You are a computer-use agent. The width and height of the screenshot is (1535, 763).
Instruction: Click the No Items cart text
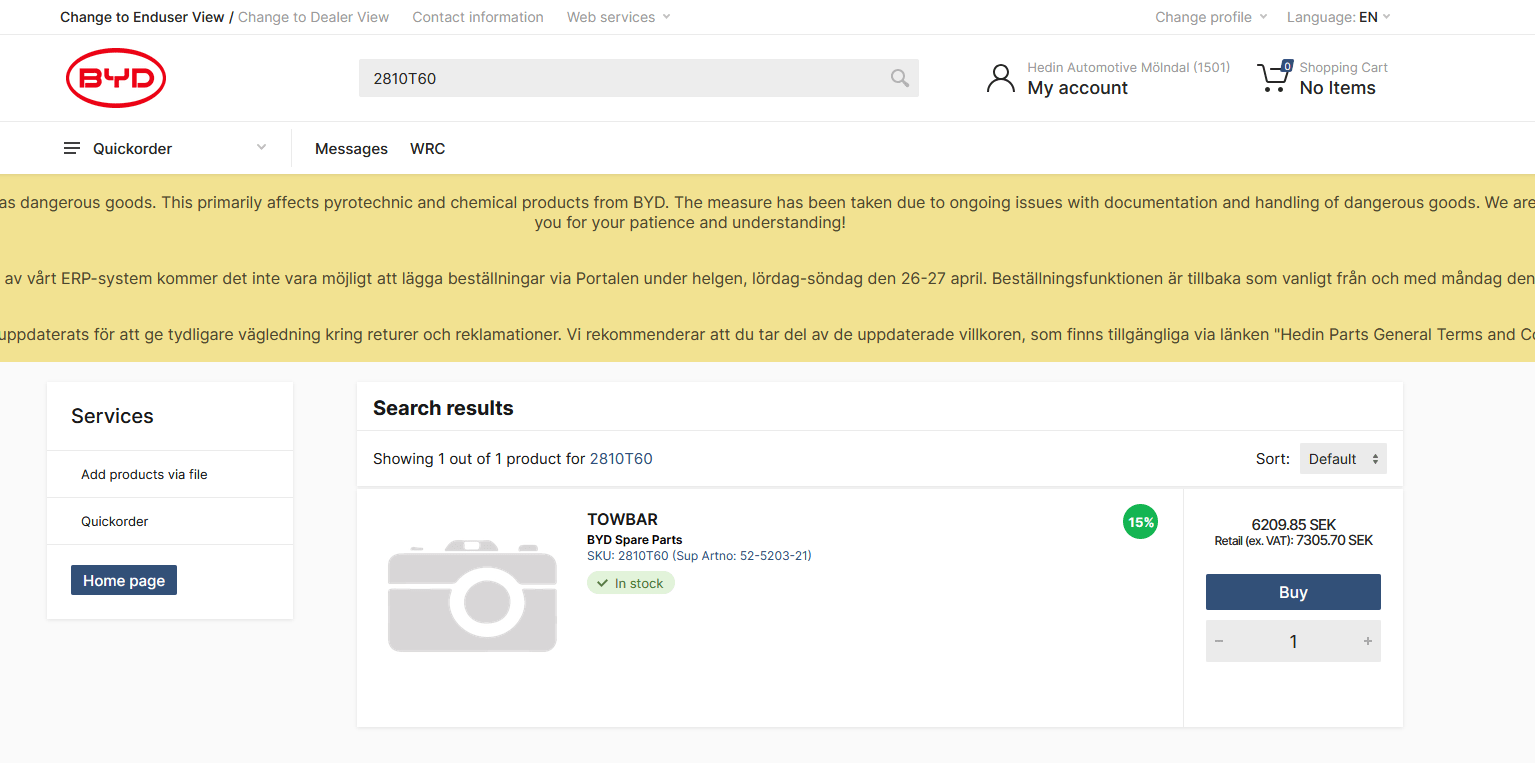1337,88
